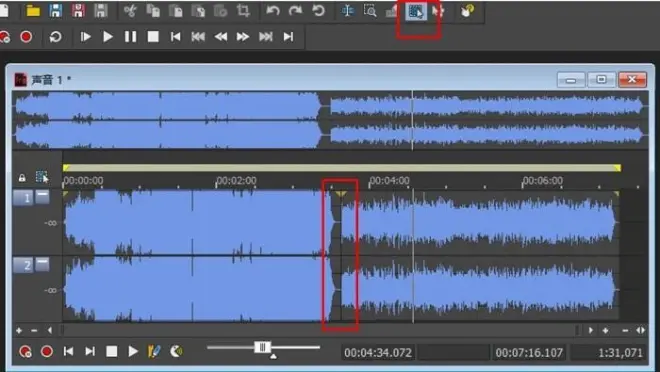This screenshot has width=660, height=372.
Task: Click the Open folder icon
Action: (33, 11)
